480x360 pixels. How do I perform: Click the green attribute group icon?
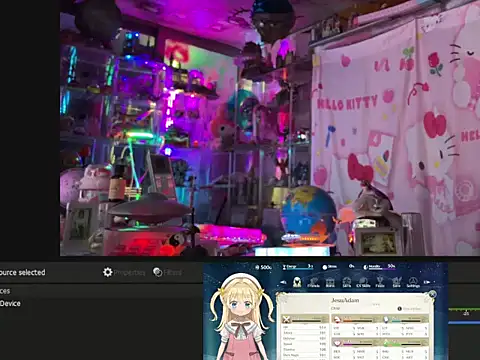click(x=386, y=343)
